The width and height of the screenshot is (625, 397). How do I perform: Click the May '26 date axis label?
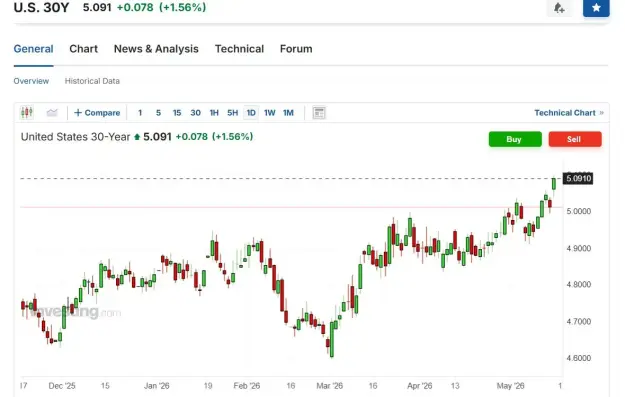510,386
